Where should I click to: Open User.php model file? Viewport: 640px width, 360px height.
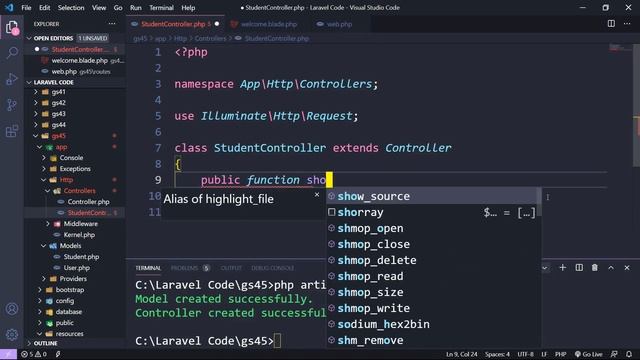(x=77, y=268)
